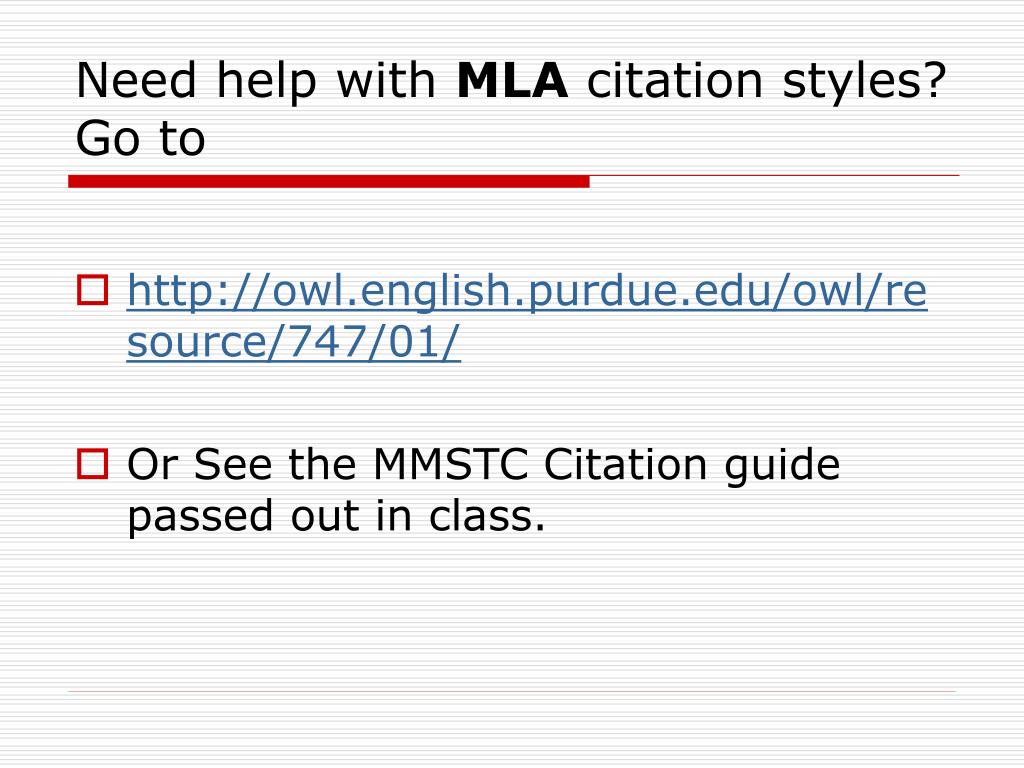Click the question mark ending the title
1024x768 pixels.
point(935,81)
